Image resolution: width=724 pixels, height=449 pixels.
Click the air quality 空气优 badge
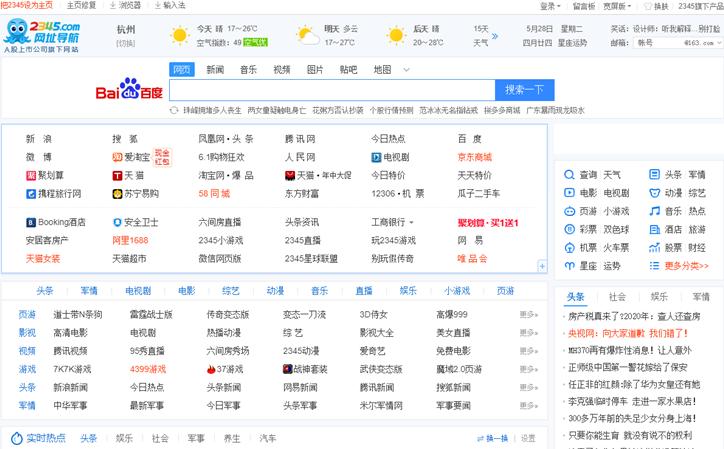[255, 42]
